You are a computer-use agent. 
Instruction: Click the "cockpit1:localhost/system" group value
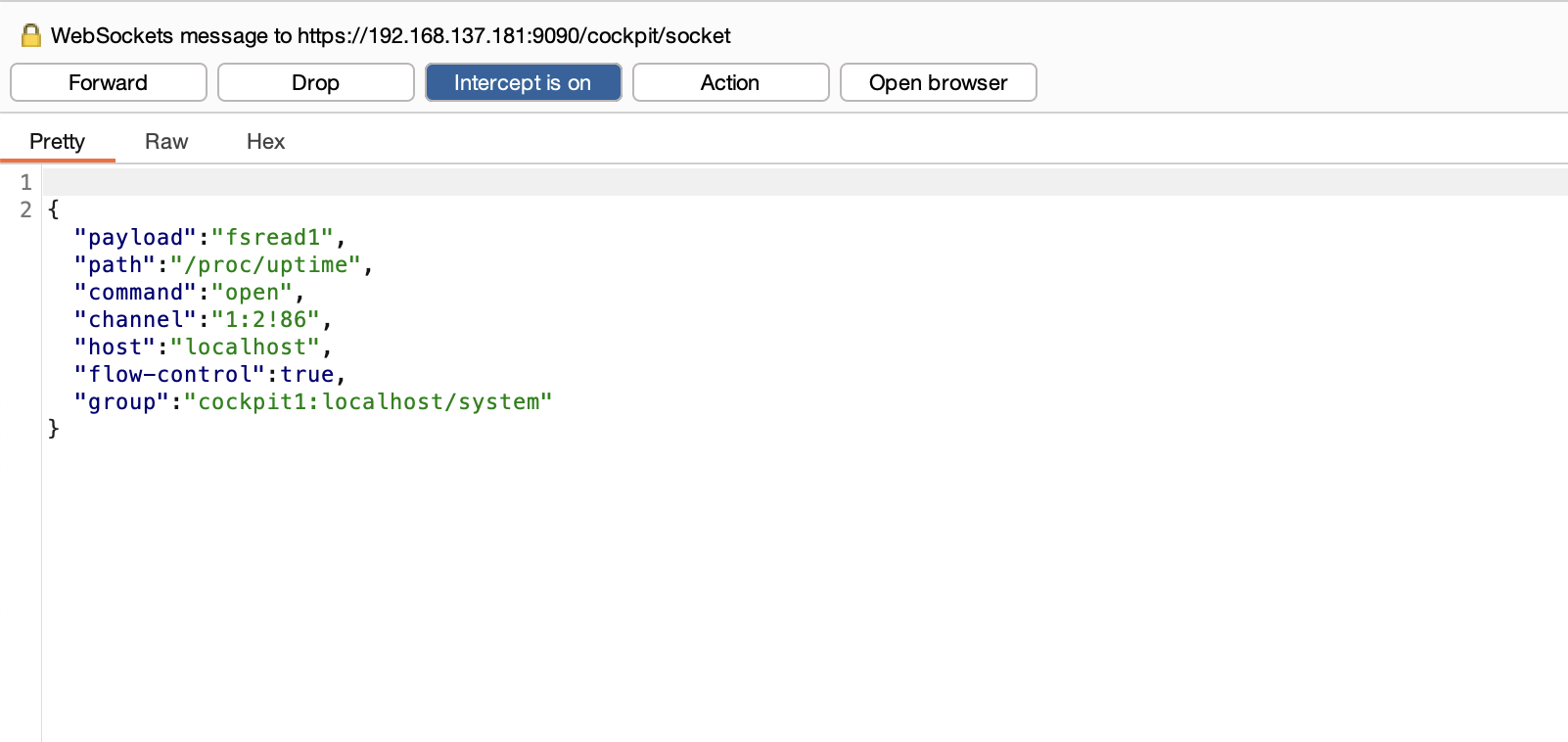click(369, 401)
